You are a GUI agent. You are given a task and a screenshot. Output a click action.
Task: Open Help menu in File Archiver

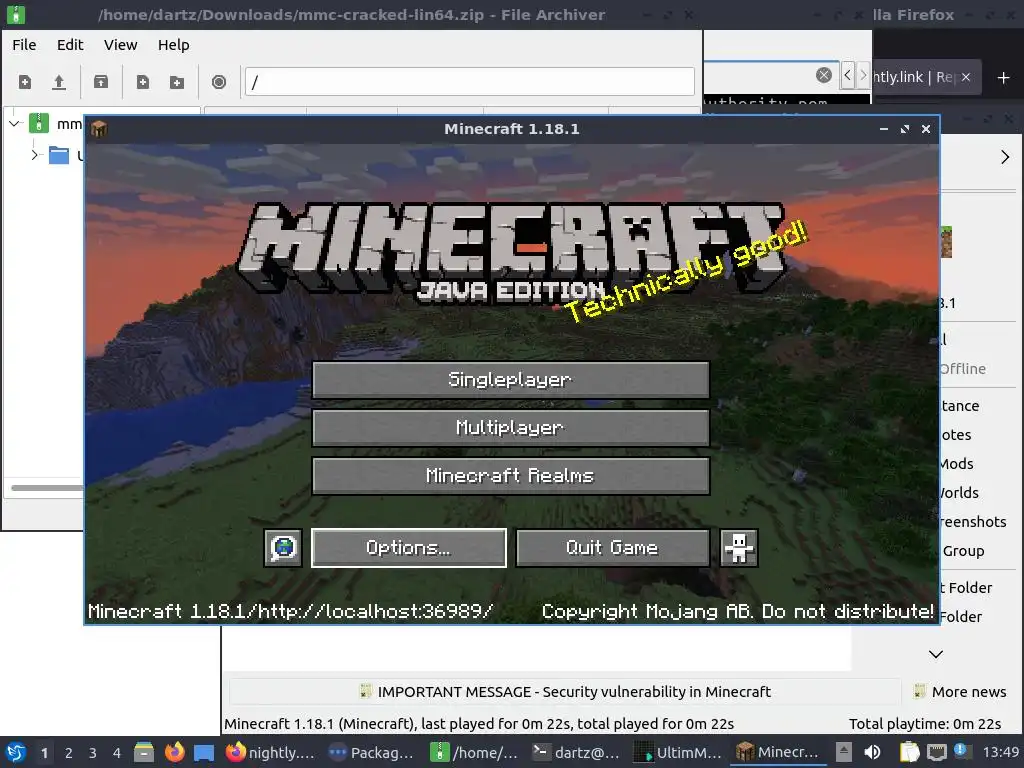click(174, 44)
